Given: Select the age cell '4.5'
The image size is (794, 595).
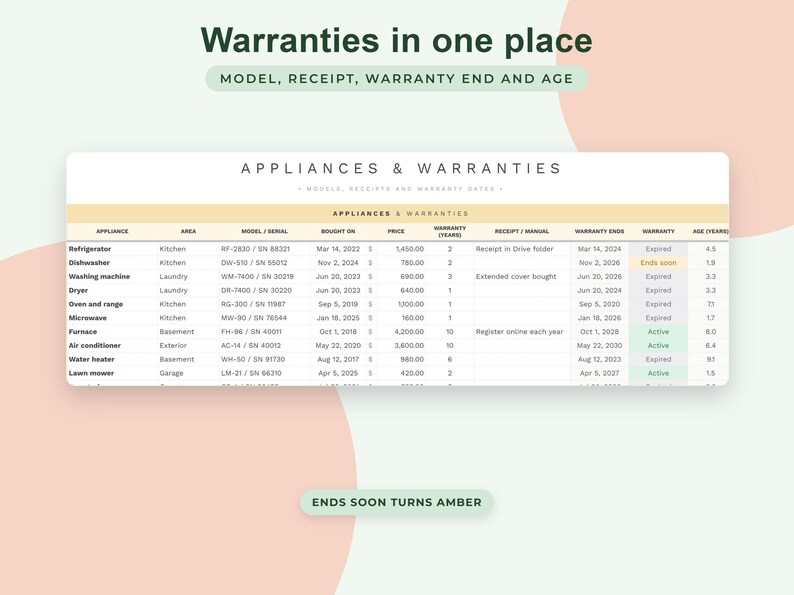Looking at the screenshot, I should (710, 249).
